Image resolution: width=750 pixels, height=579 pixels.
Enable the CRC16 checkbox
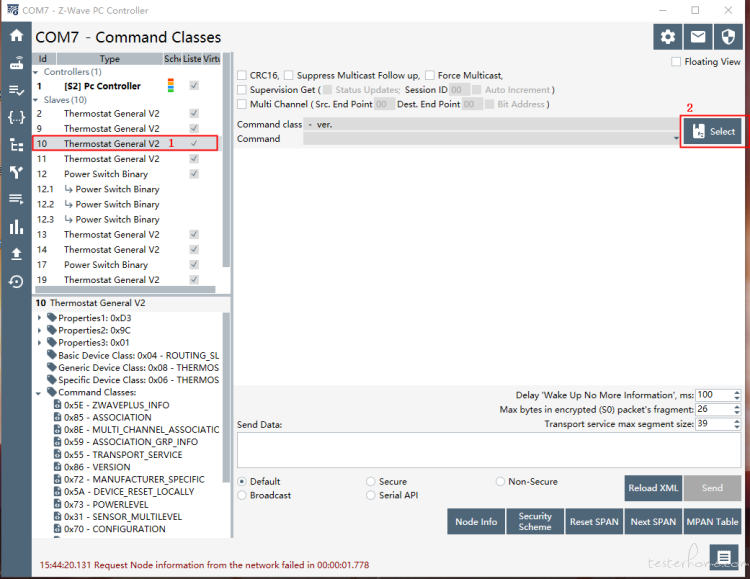(242, 75)
